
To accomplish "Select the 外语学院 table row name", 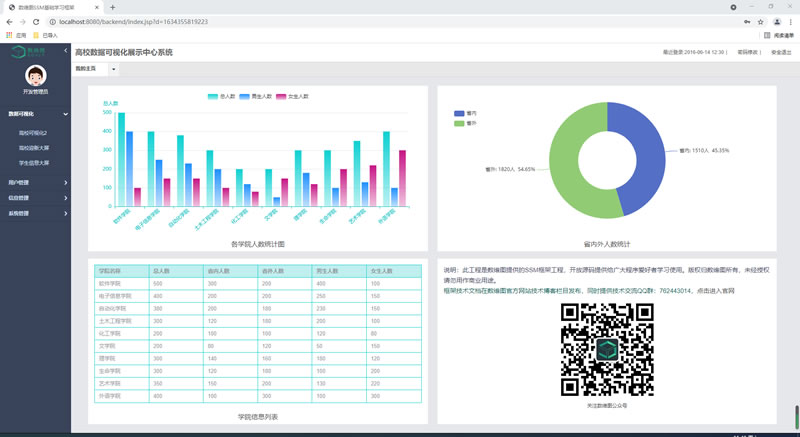I will coord(109,396).
